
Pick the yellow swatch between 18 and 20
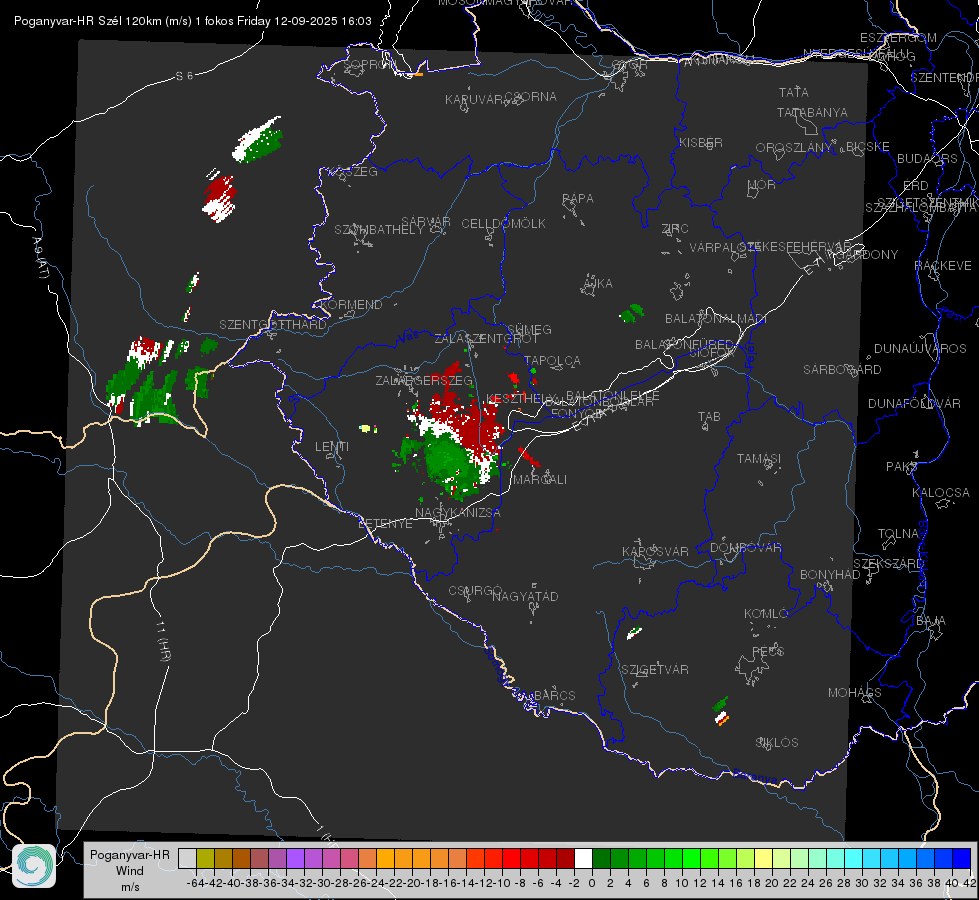point(763,859)
